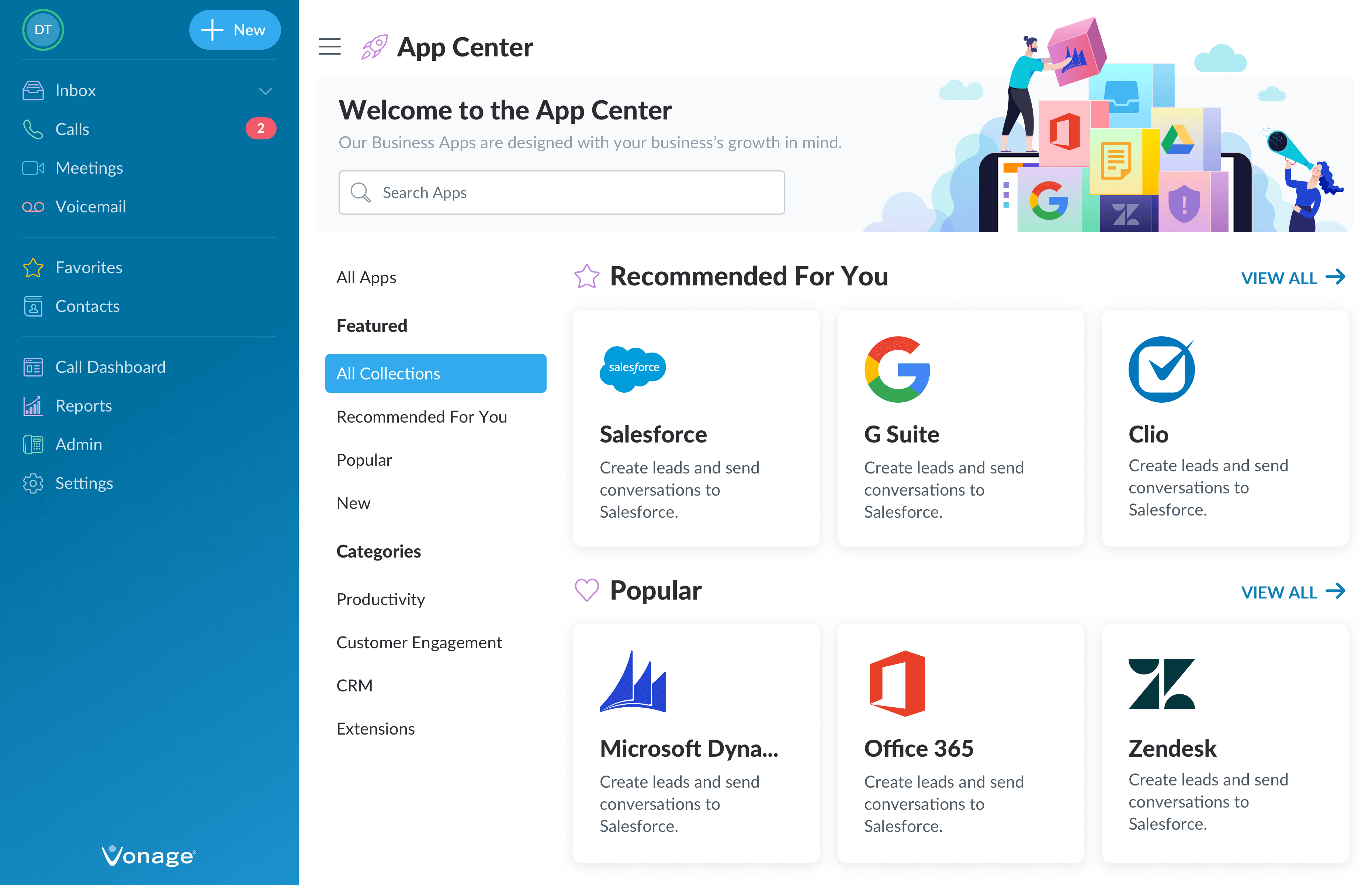Click the App Center rocket icon
This screenshot has height=885, width=1372.
374,46
